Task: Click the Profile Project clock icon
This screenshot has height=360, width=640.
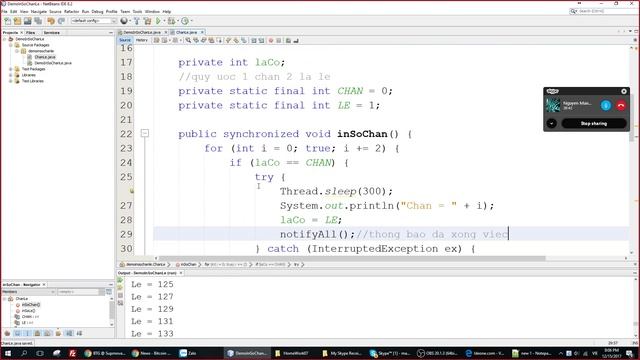Action: [185, 21]
